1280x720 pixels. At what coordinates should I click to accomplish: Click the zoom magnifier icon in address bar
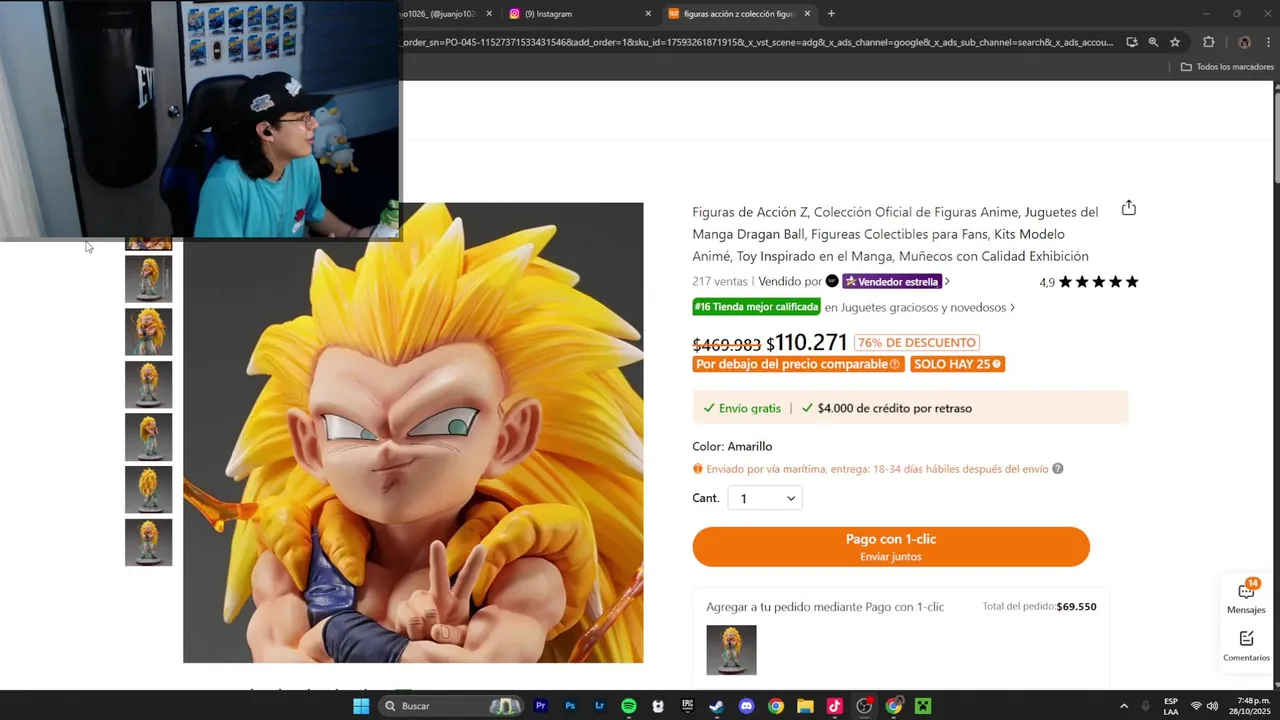tap(1153, 42)
